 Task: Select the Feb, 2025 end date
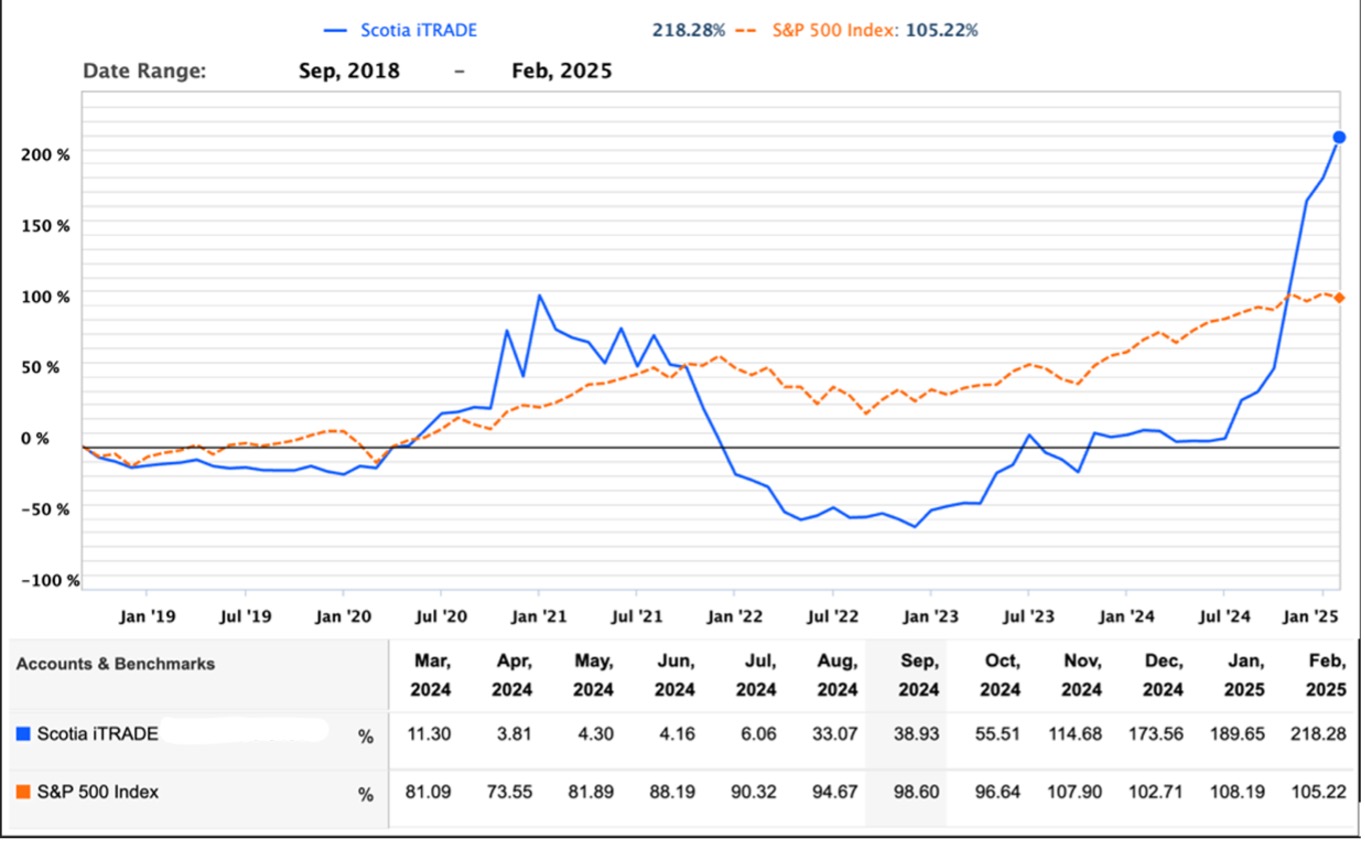click(560, 71)
